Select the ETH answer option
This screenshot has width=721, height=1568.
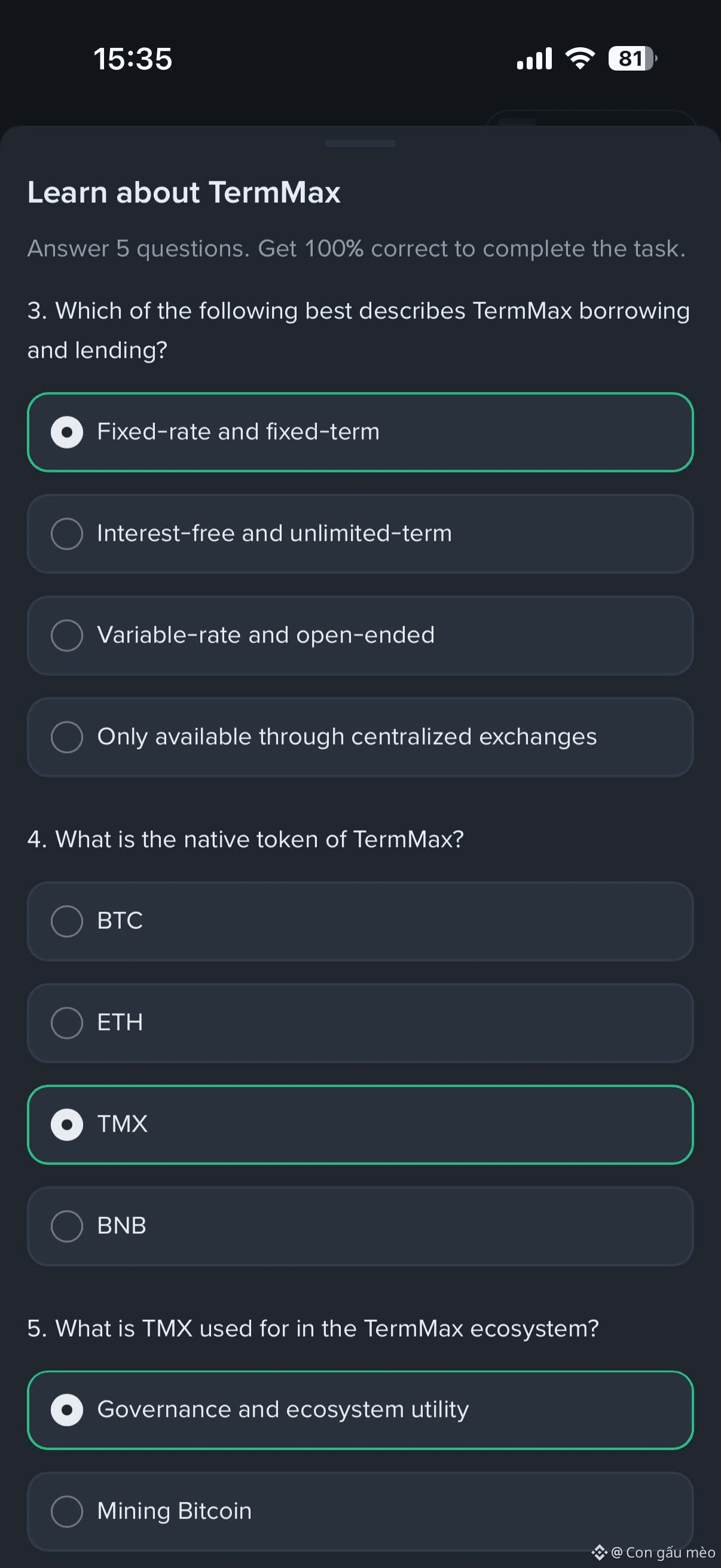coord(360,1023)
